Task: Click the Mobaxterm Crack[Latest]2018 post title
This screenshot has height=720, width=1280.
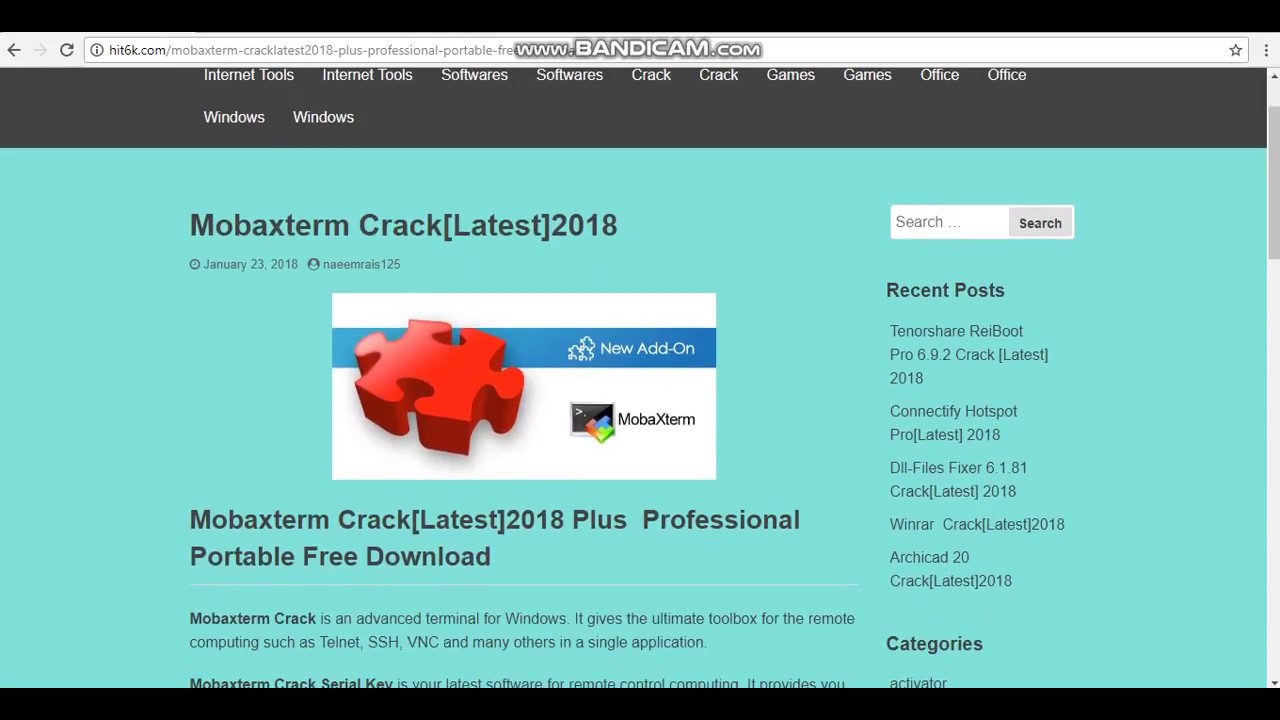Action: click(403, 225)
